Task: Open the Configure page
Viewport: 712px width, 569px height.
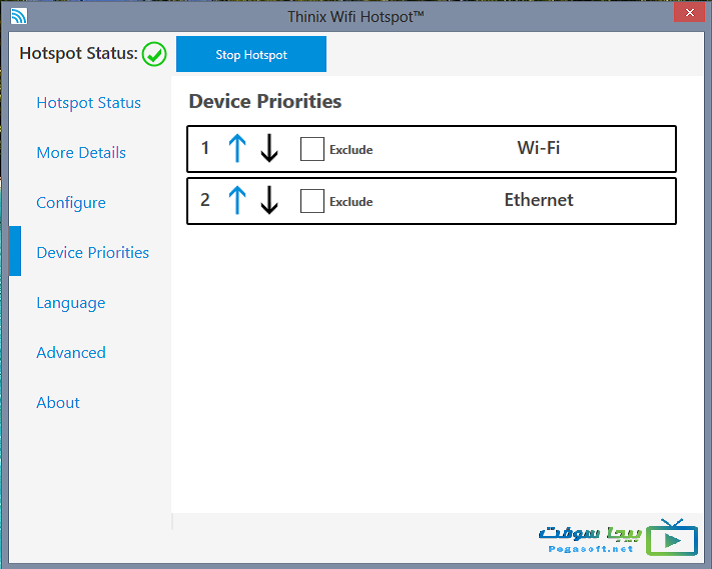Action: [71, 203]
